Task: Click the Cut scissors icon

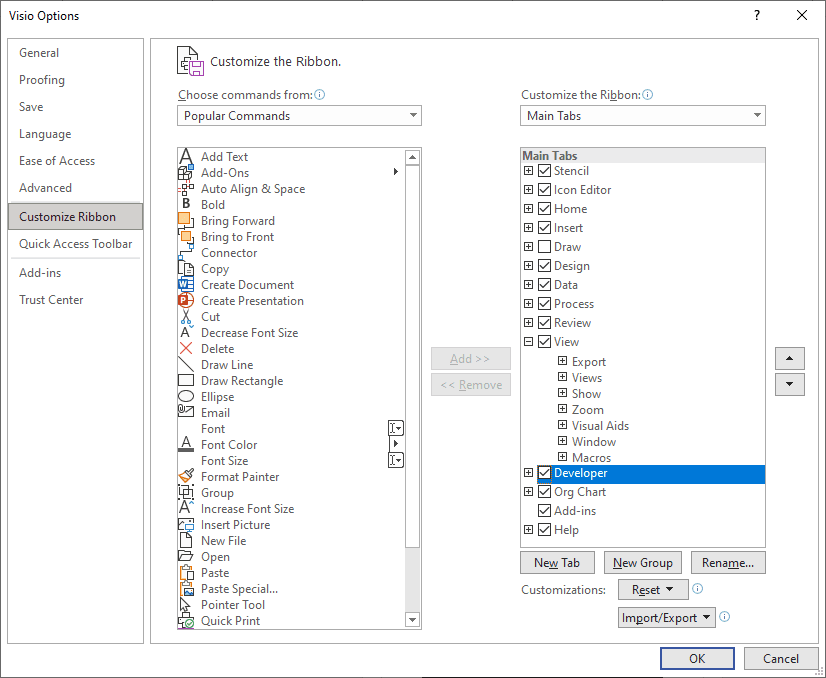Action: coord(185,317)
